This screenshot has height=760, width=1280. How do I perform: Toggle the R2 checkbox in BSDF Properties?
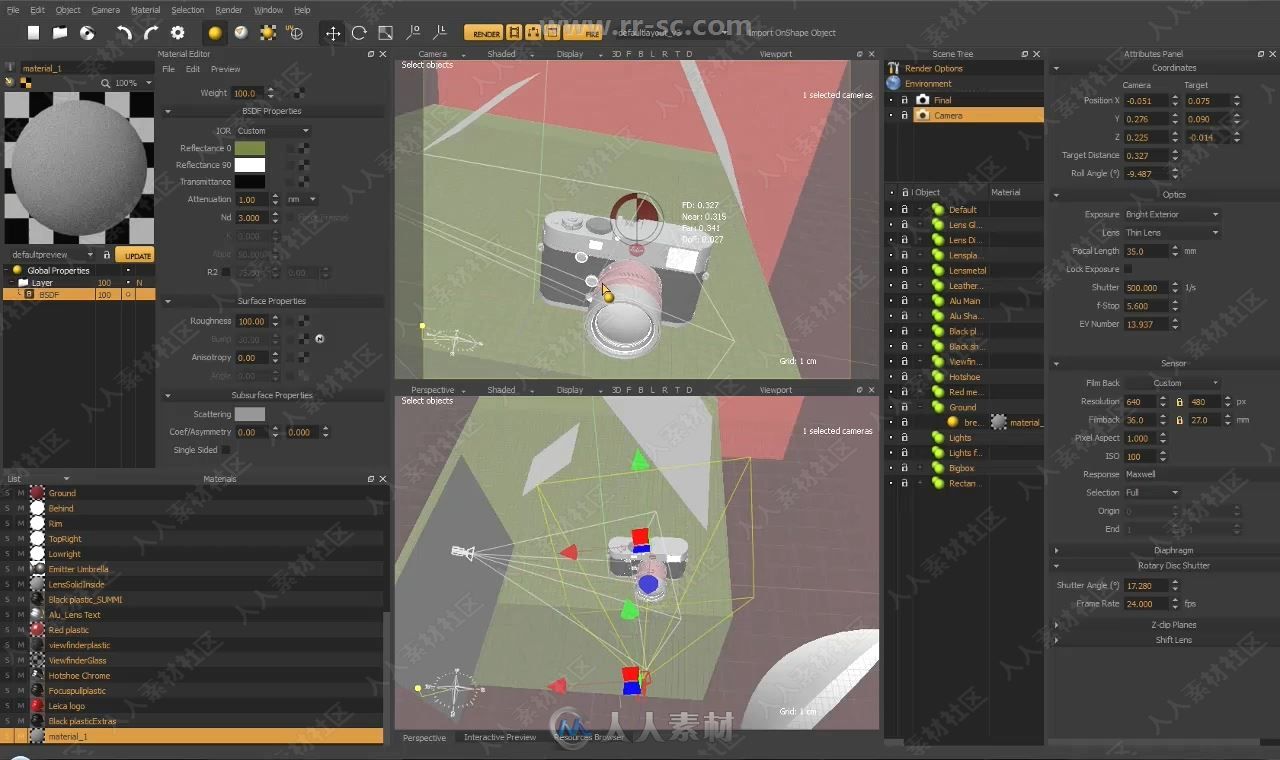pyautogui.click(x=226, y=272)
